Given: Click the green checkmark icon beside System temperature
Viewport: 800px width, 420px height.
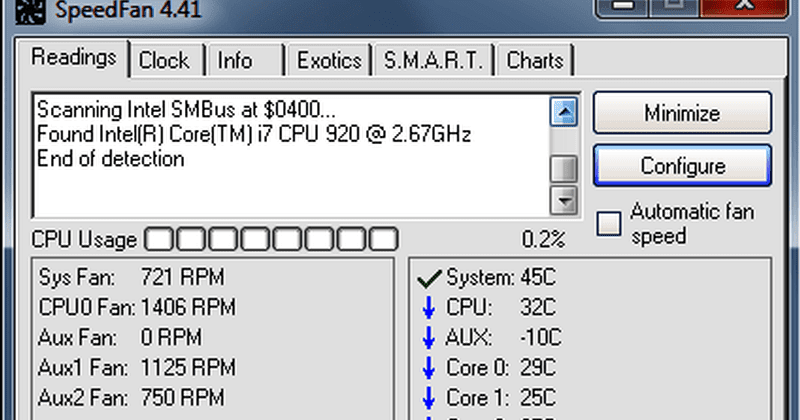Looking at the screenshot, I should coord(429,279).
